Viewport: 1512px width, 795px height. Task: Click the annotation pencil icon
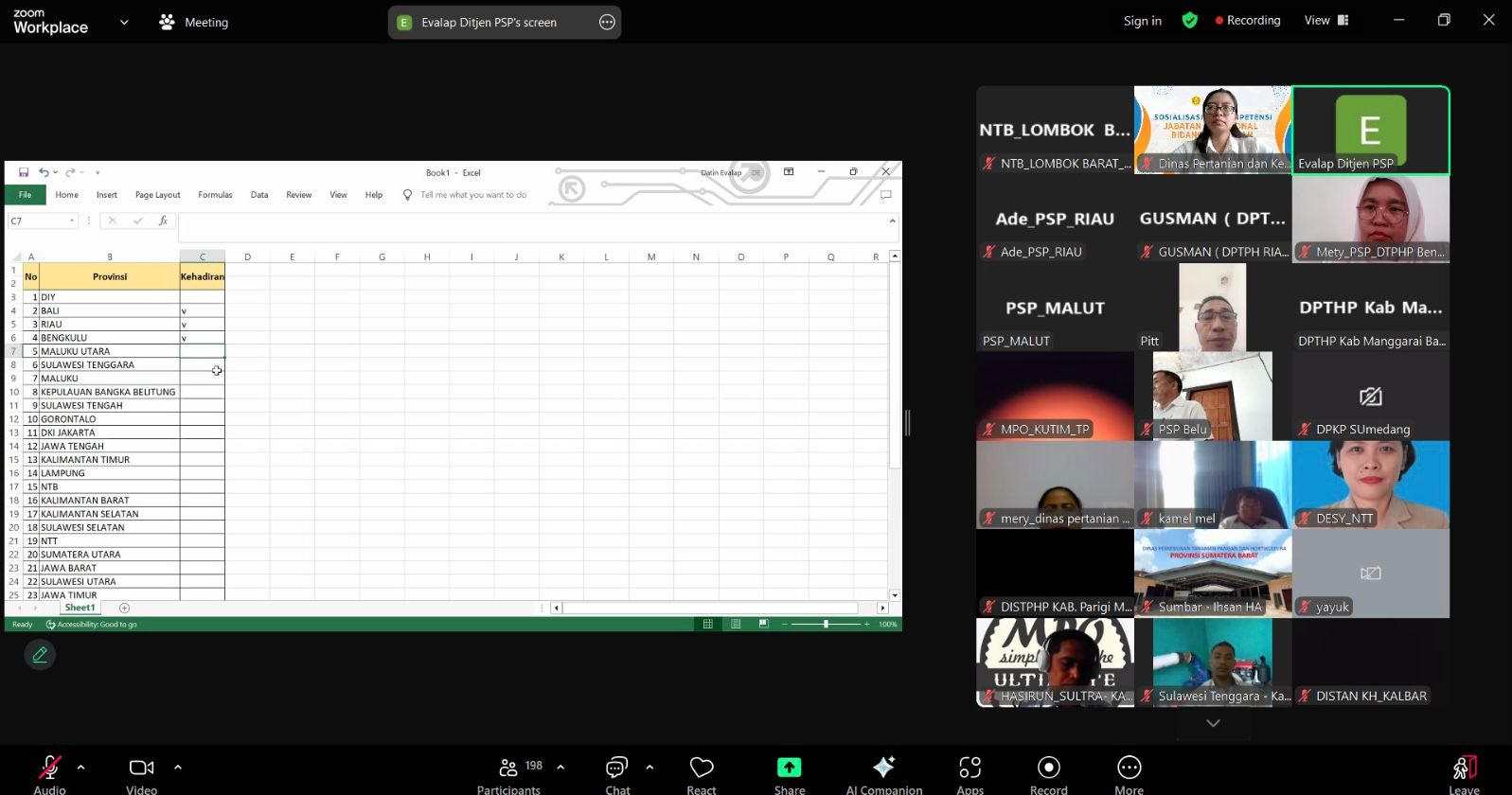pyautogui.click(x=40, y=654)
